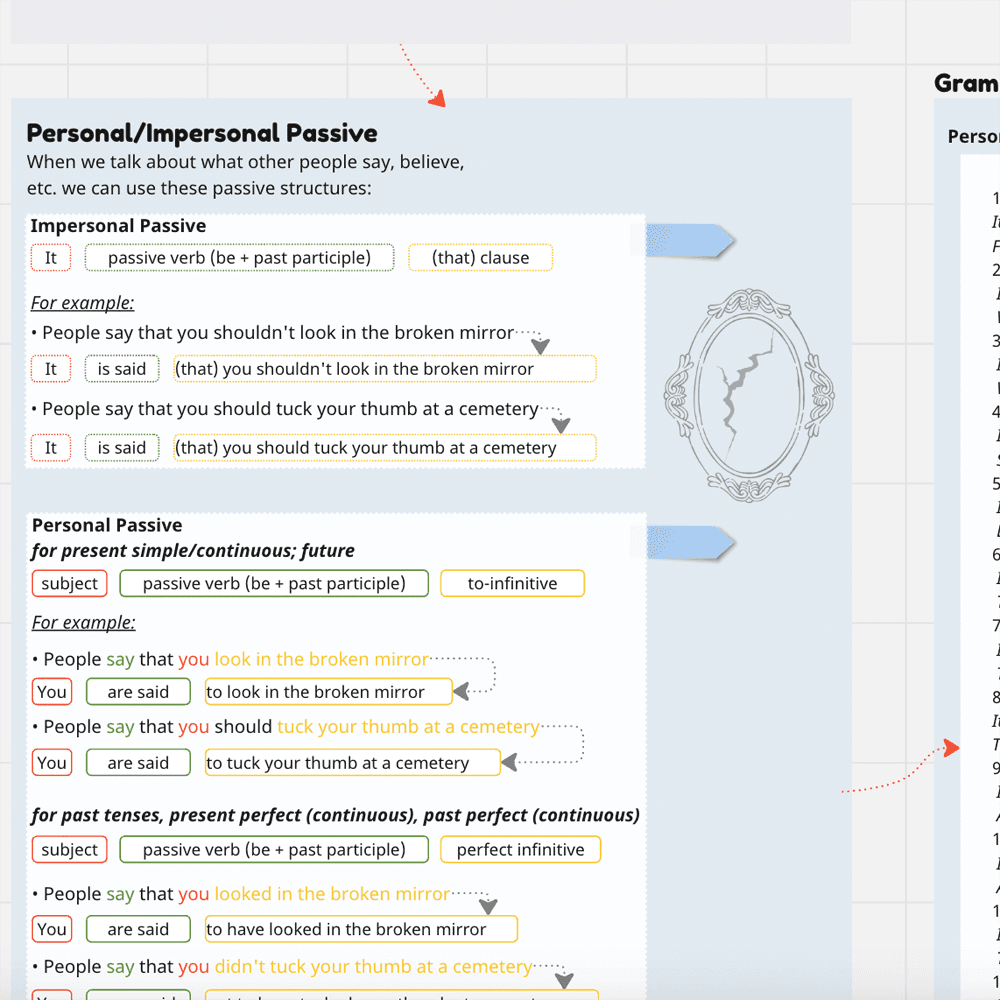The width and height of the screenshot is (1000, 1000).
Task: Select the "for past tenses, present perfect" subheading
Action: pos(335,815)
